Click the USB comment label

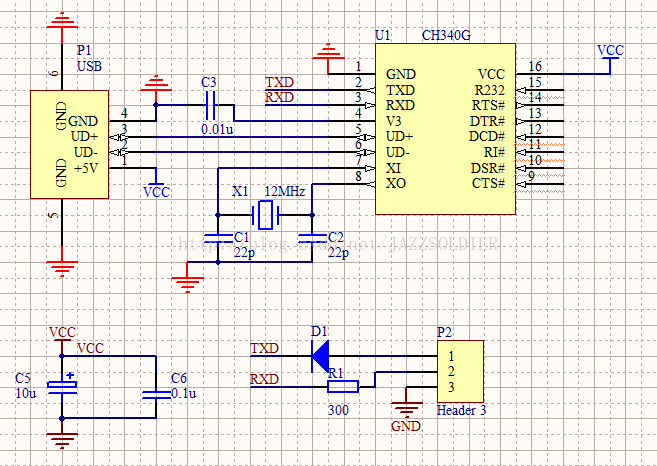(89, 66)
